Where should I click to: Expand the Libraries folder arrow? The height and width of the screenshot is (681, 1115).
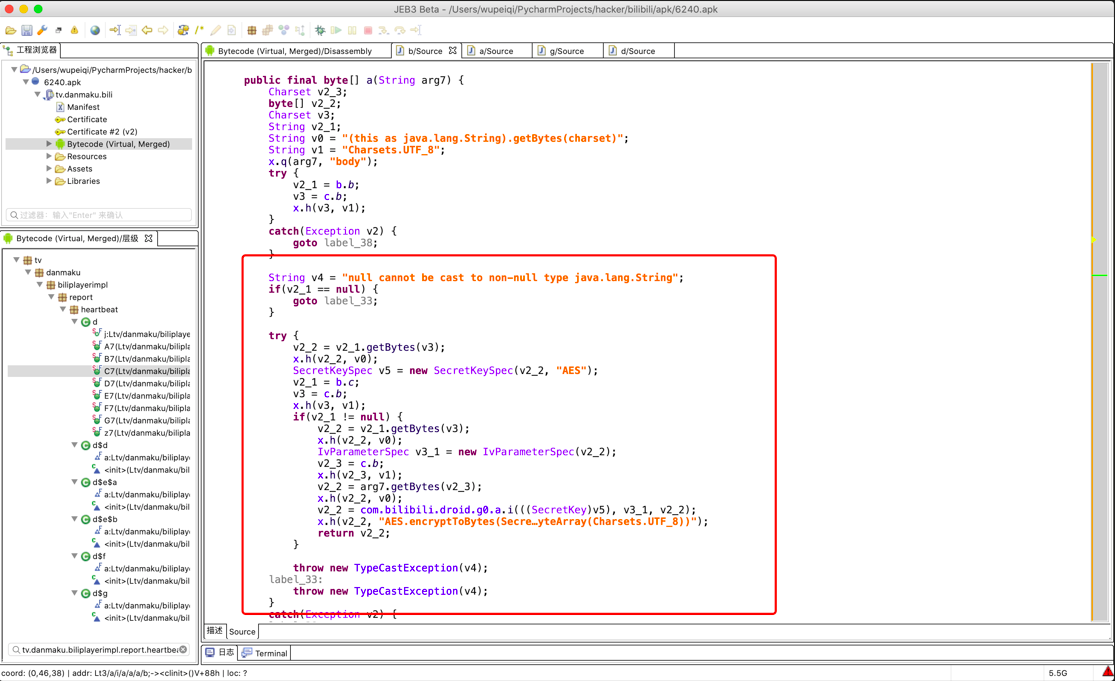pos(49,181)
